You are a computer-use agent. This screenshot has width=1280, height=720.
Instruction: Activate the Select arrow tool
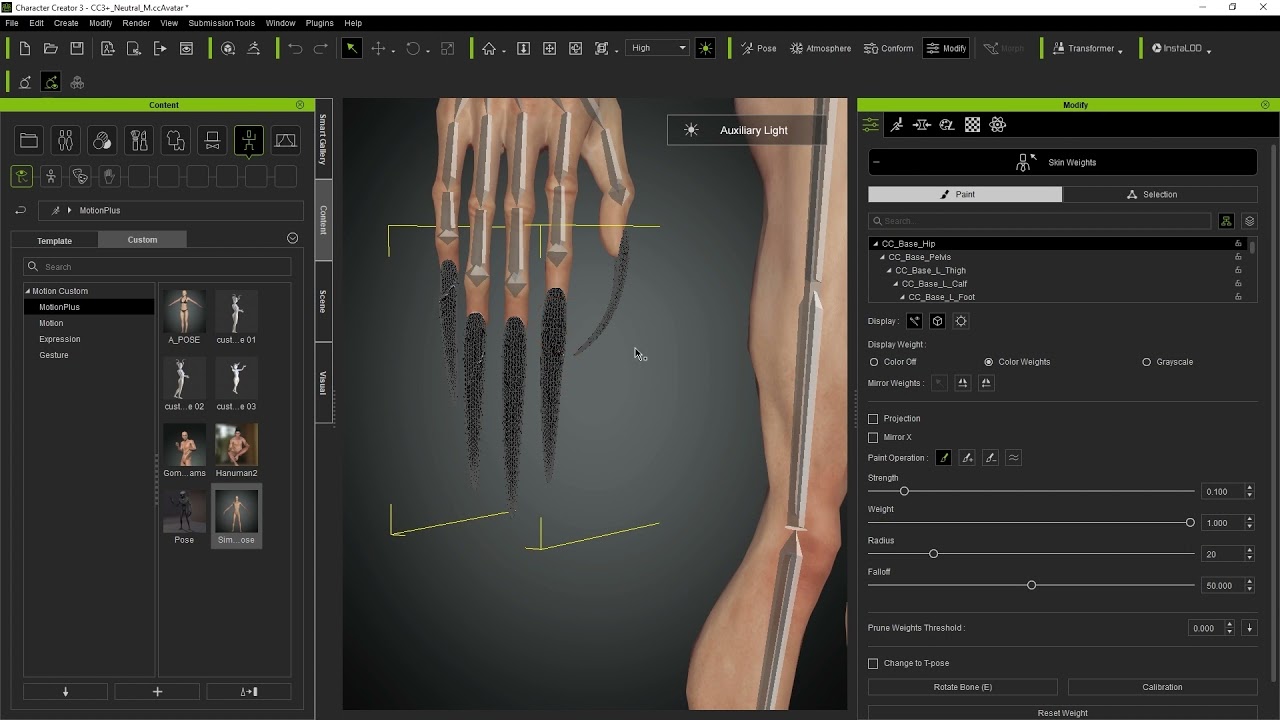coord(352,48)
